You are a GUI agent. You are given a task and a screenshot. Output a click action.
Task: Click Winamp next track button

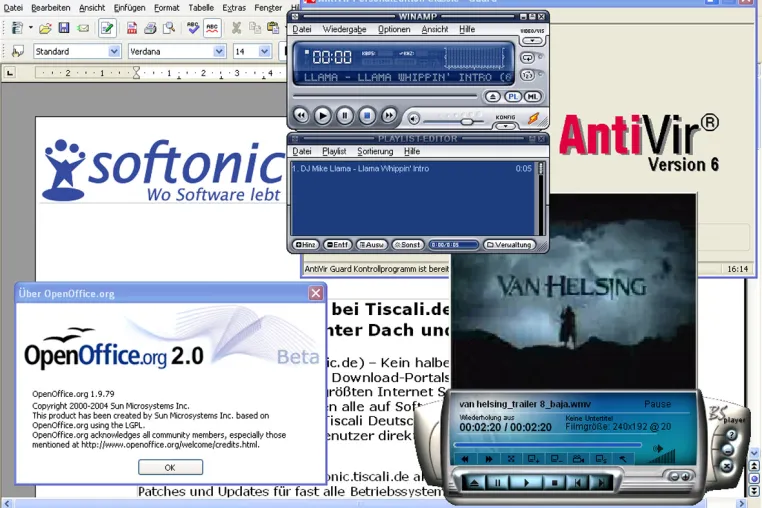(x=389, y=116)
